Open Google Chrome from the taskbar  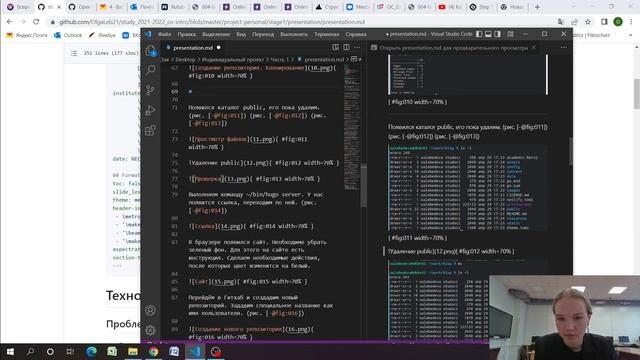click(x=153, y=351)
